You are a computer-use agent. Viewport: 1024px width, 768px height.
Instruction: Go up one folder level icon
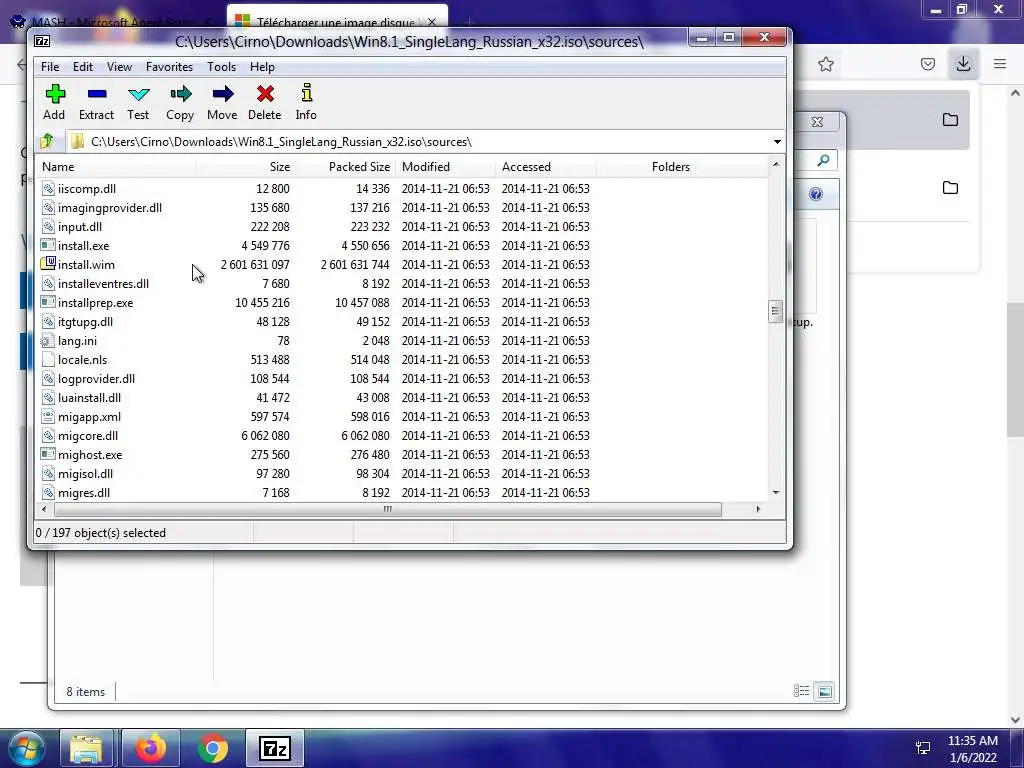pyautogui.click(x=47, y=141)
